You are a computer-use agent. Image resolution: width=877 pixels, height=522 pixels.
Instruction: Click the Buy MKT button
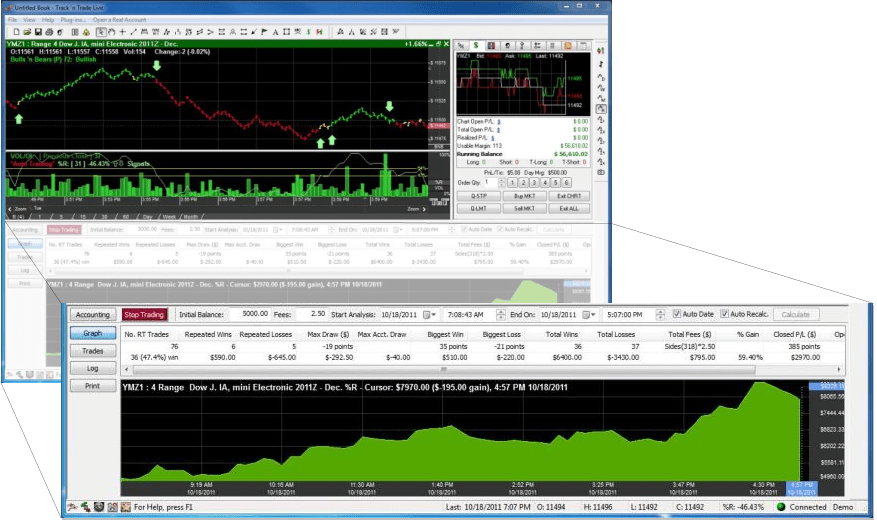pyautogui.click(x=525, y=196)
